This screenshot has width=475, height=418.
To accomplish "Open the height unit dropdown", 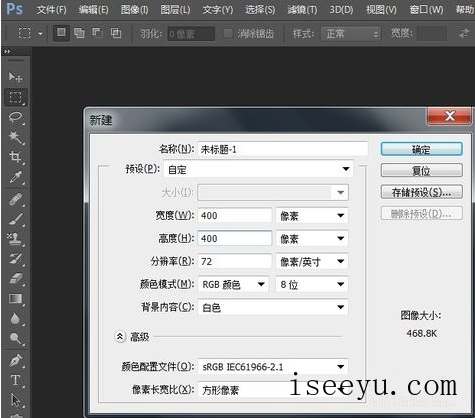I will pos(312,239).
